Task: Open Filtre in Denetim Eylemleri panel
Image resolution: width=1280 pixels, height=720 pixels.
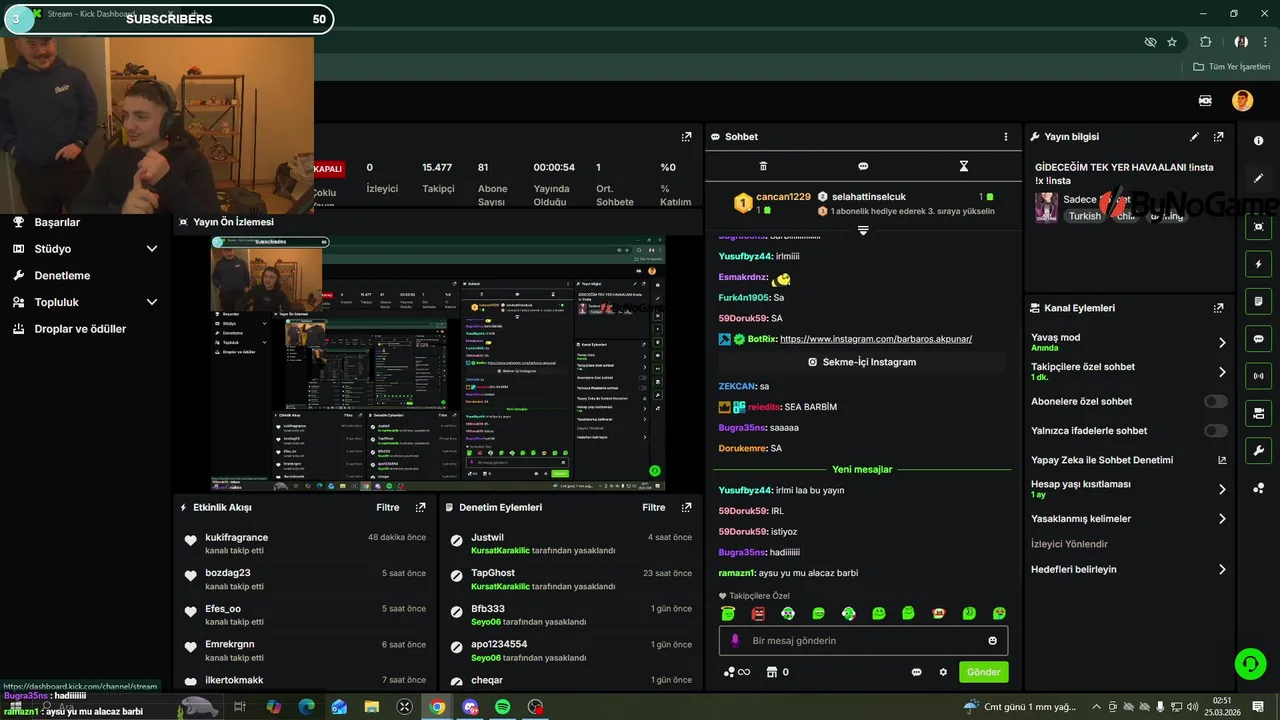Action: tap(654, 507)
